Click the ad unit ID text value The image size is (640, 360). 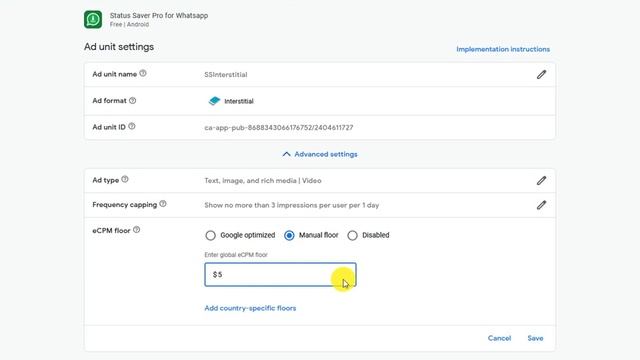279,128
